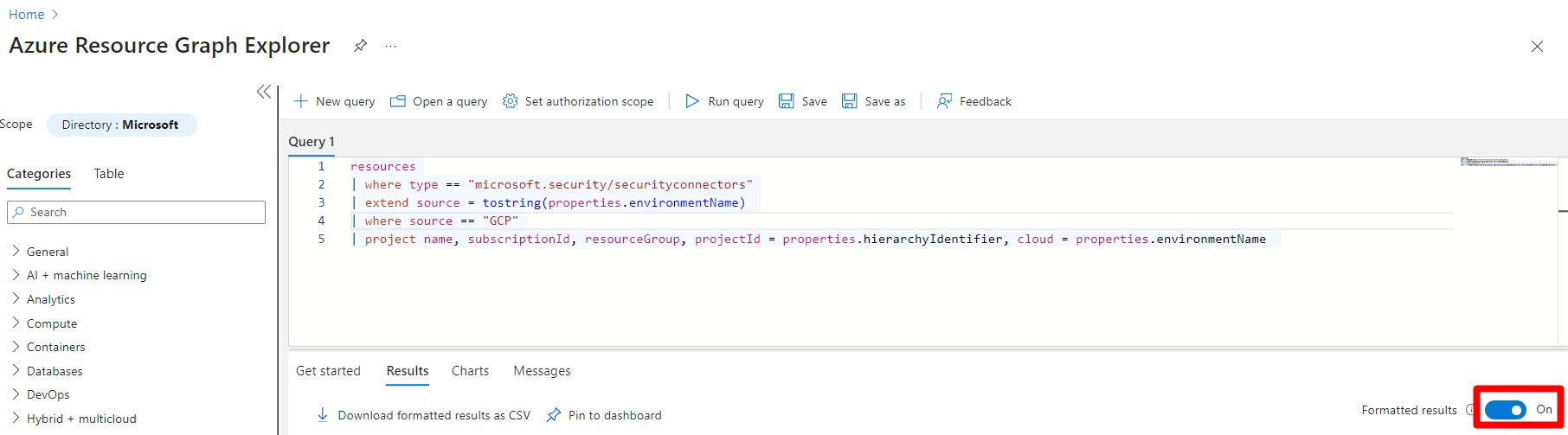
Task: Click the Set authorization scope label
Action: 589,101
